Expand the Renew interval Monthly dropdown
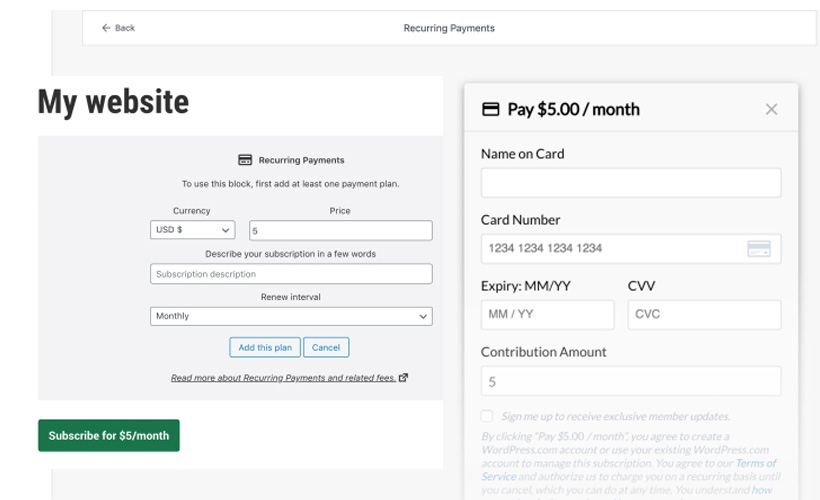 click(x=291, y=316)
